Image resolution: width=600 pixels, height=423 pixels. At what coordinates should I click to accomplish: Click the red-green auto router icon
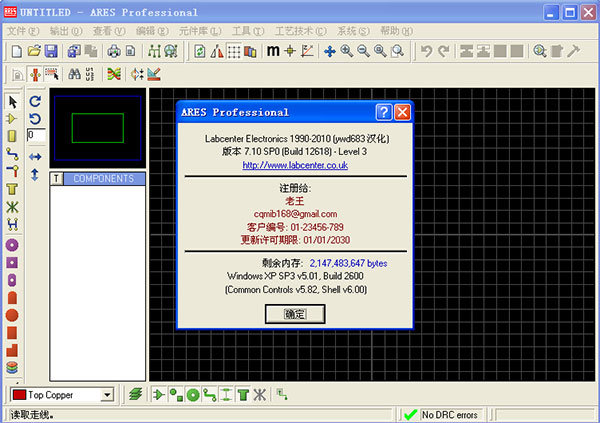pos(114,74)
